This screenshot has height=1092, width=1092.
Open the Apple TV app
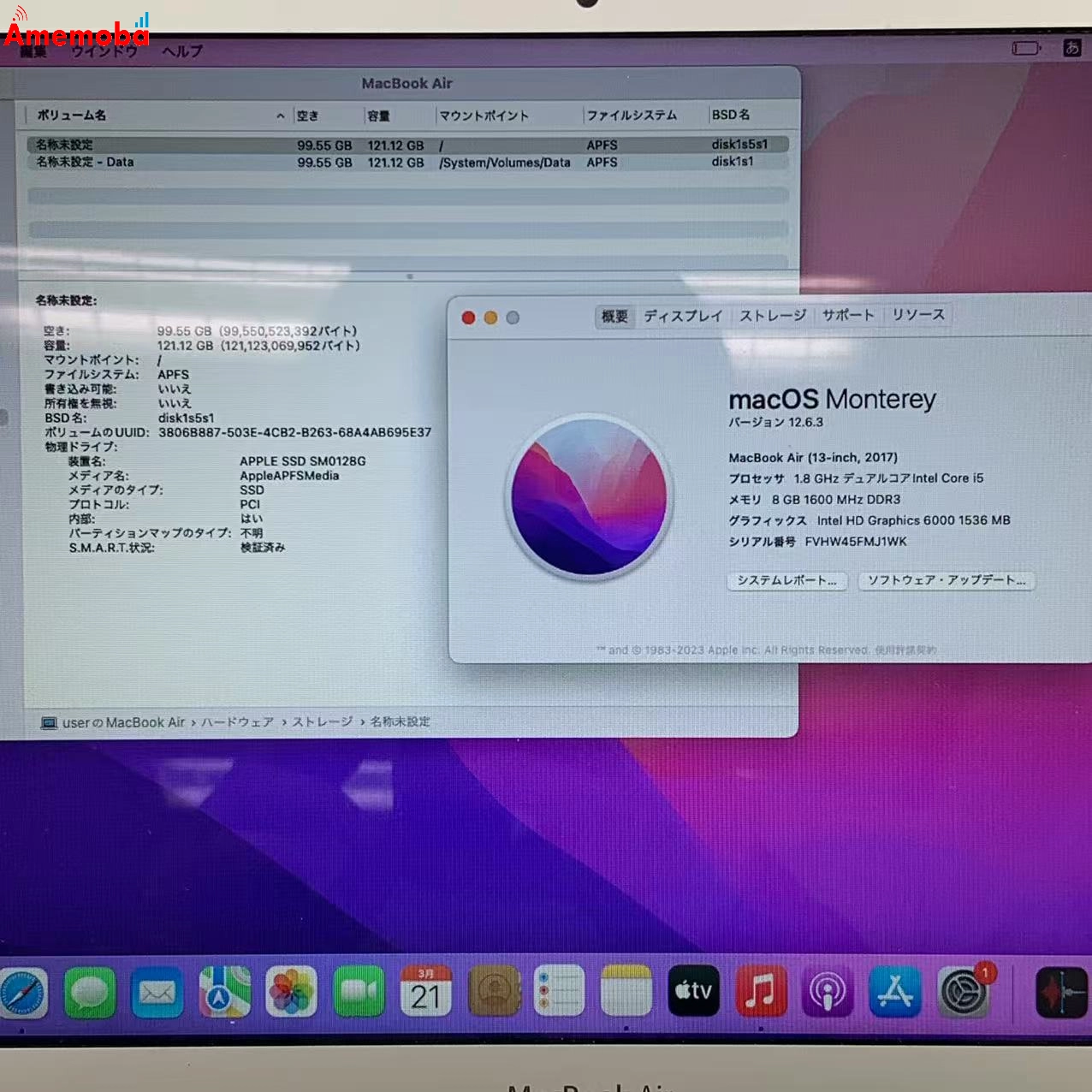[x=694, y=993]
